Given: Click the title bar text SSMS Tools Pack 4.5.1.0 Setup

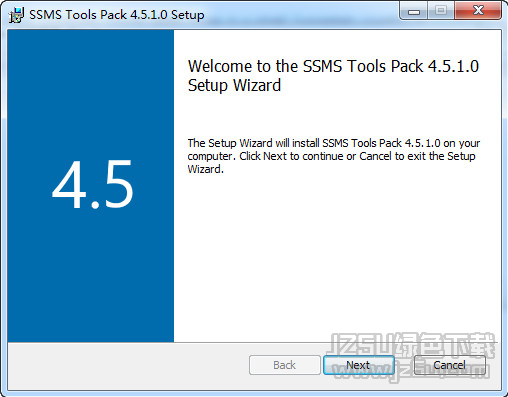Looking at the screenshot, I should 117,15.
